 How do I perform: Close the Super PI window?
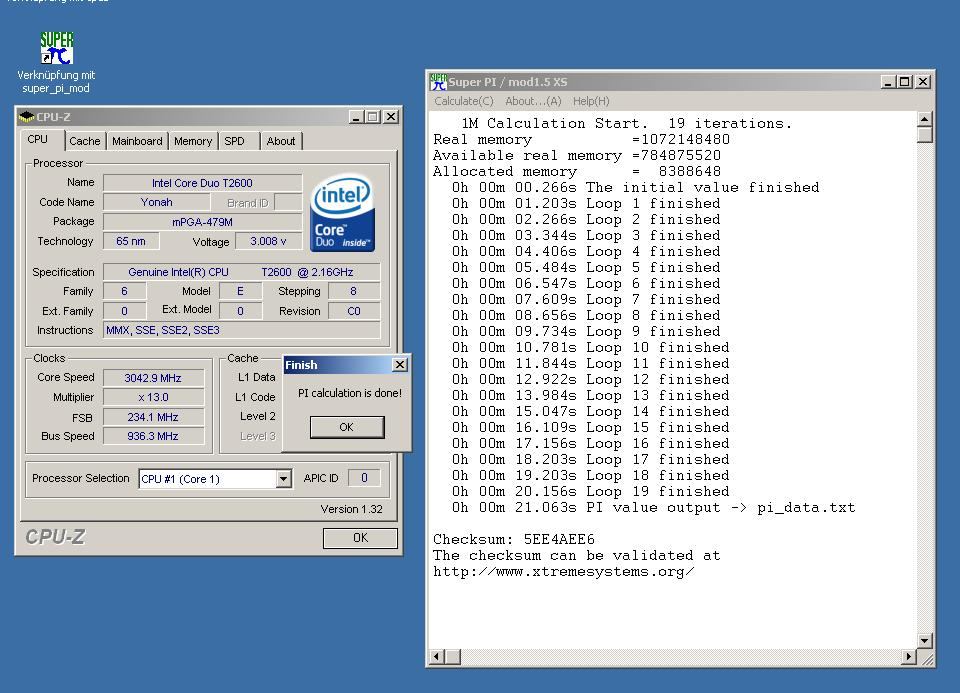point(923,81)
